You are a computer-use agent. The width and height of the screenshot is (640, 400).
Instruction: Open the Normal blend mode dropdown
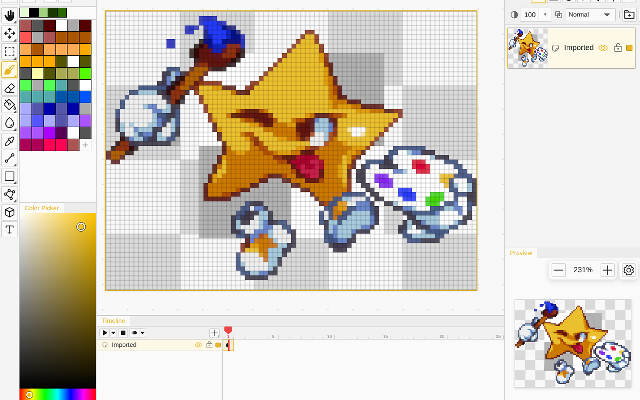pos(590,15)
